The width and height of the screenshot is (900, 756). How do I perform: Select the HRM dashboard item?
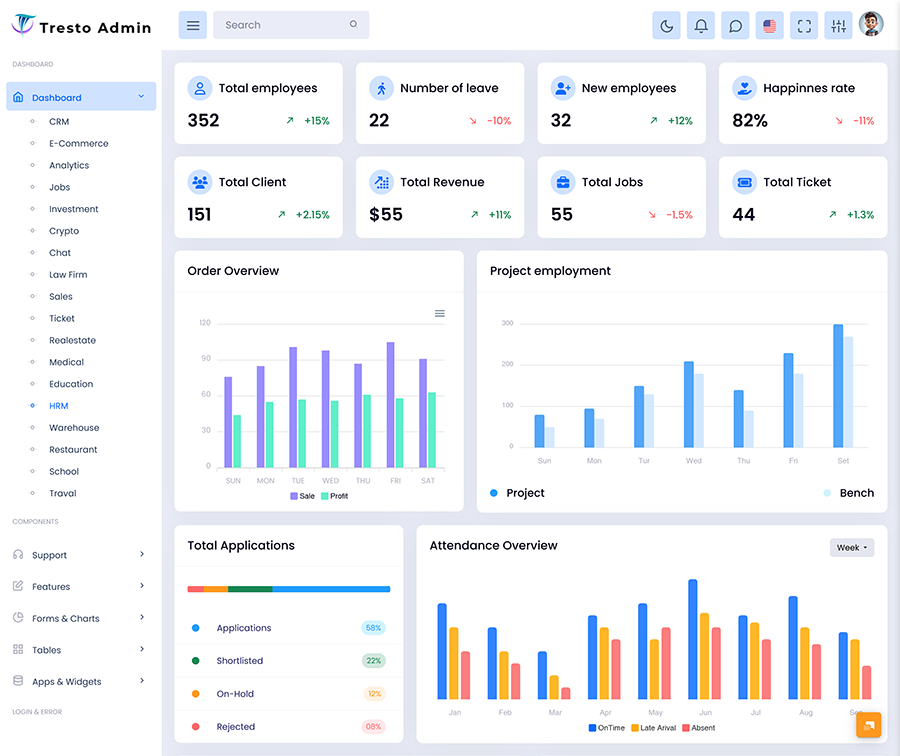(59, 406)
